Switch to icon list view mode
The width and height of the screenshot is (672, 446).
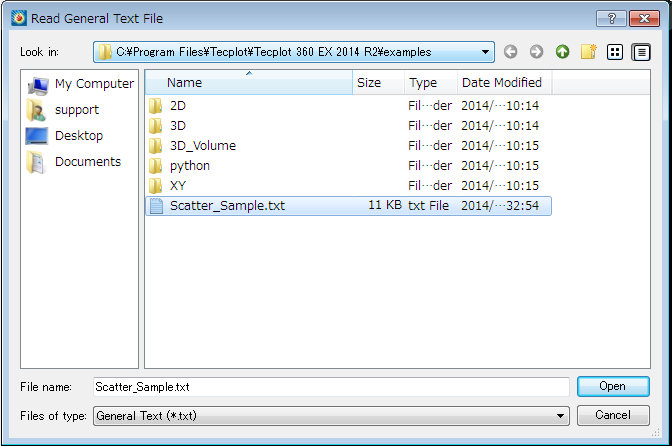tap(615, 52)
